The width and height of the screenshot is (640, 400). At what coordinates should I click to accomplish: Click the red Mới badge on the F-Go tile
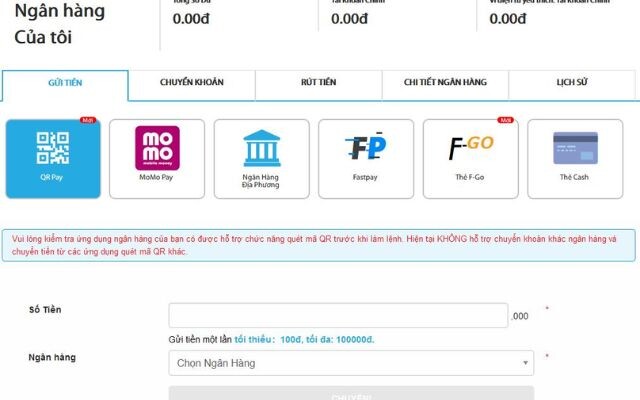click(x=506, y=120)
